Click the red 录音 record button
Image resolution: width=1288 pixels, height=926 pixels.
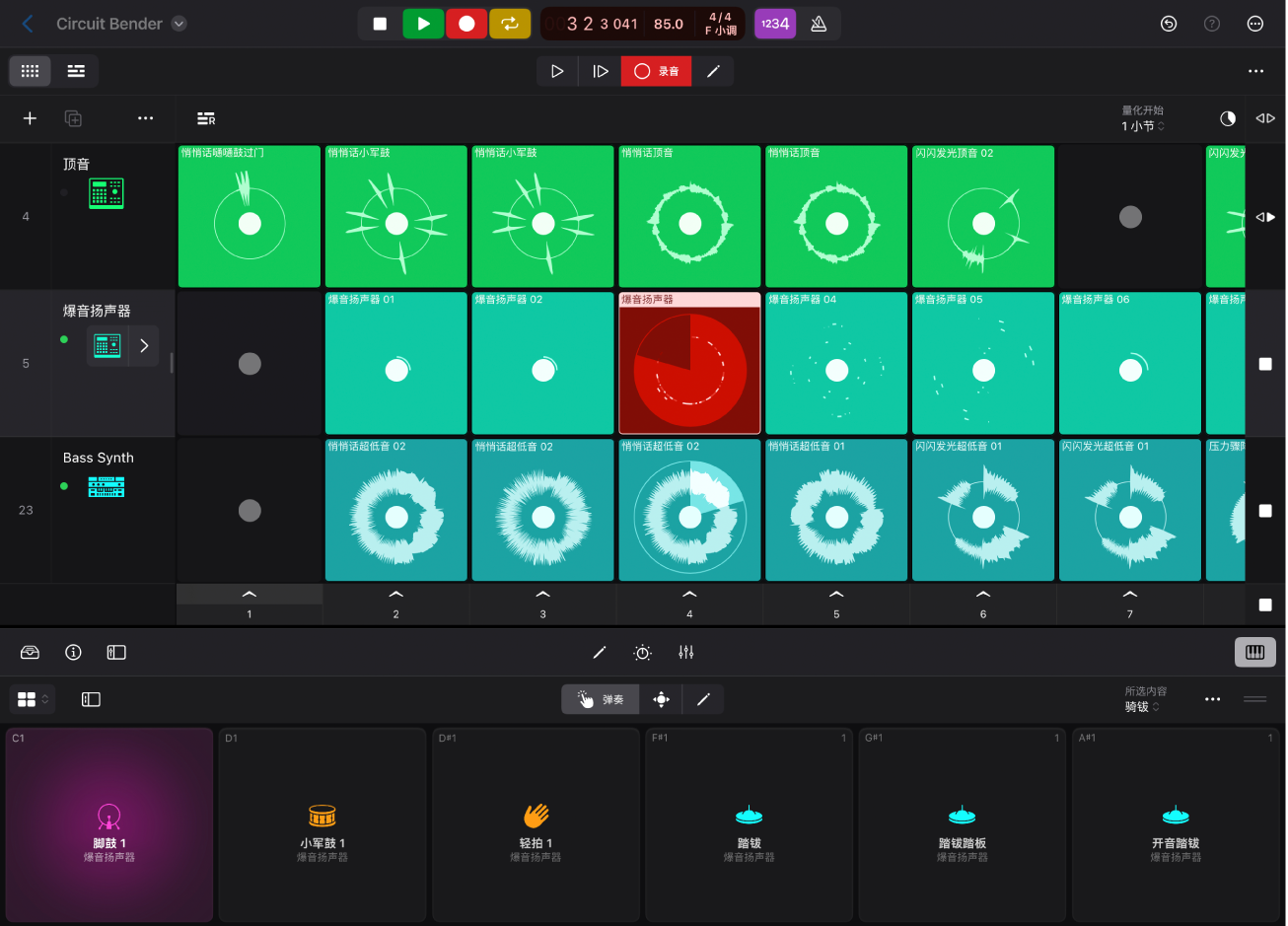(657, 71)
